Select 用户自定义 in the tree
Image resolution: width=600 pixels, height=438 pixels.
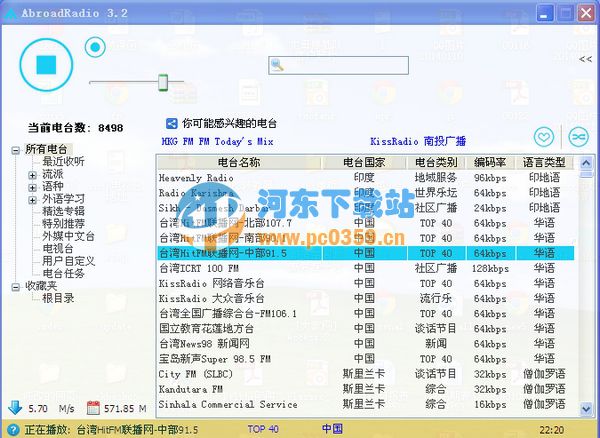coord(68,261)
